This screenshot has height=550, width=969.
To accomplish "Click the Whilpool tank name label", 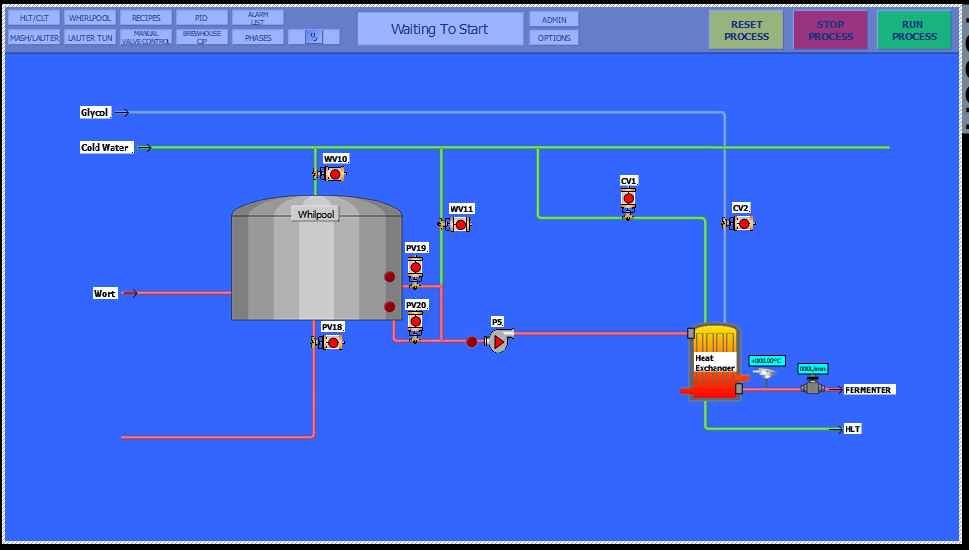I will (x=316, y=214).
